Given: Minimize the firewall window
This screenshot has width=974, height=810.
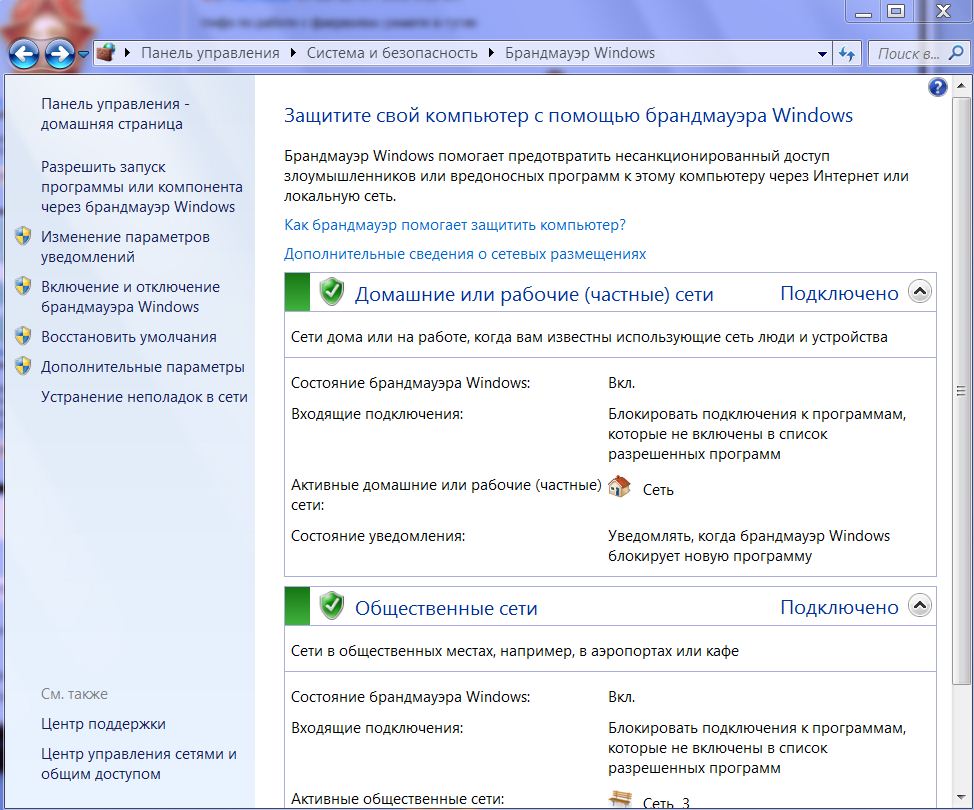Looking at the screenshot, I should [863, 12].
